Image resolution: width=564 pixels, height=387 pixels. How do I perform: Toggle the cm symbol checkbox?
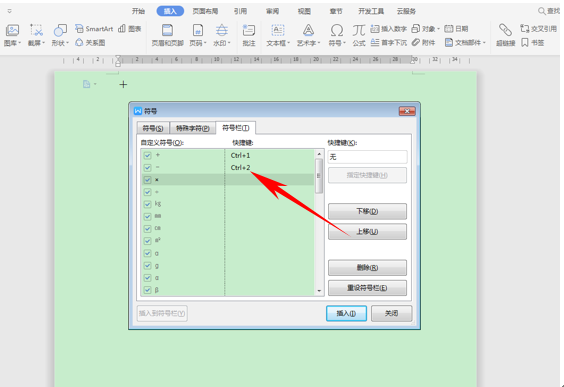tap(147, 229)
